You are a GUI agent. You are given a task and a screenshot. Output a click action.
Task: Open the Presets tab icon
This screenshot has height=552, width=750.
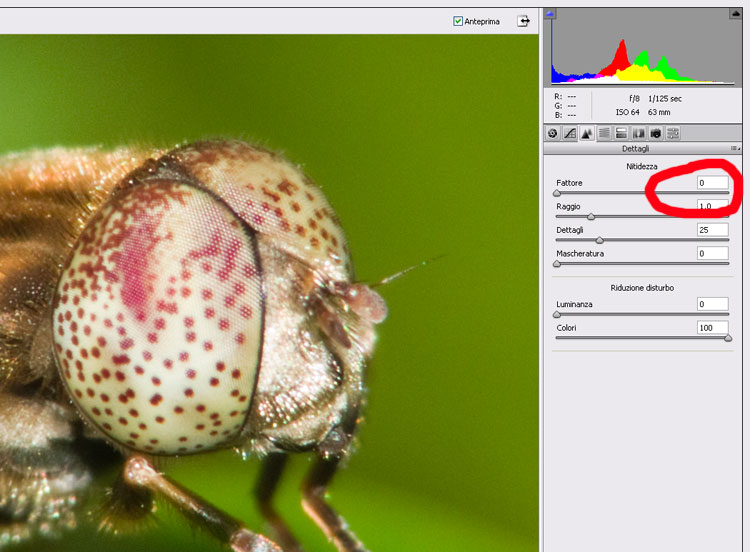[x=673, y=133]
